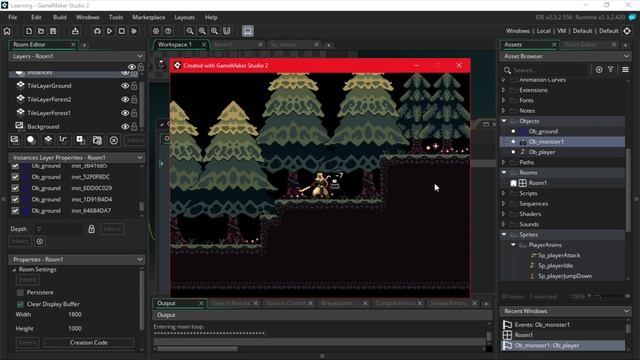Uncheck instance inst_52F0F8DC checkbox
Image resolution: width=640 pixels, height=360 pixels.
click(15, 177)
